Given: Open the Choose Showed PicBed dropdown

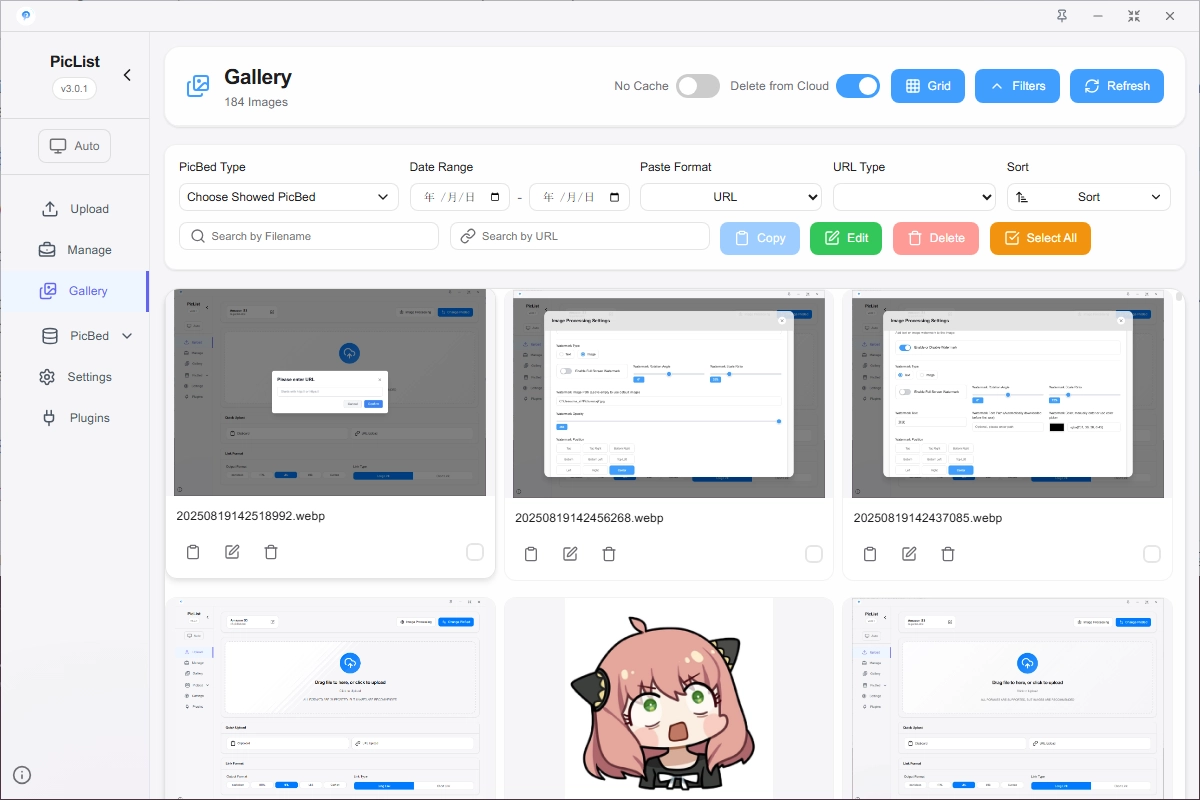Looking at the screenshot, I should coord(289,197).
